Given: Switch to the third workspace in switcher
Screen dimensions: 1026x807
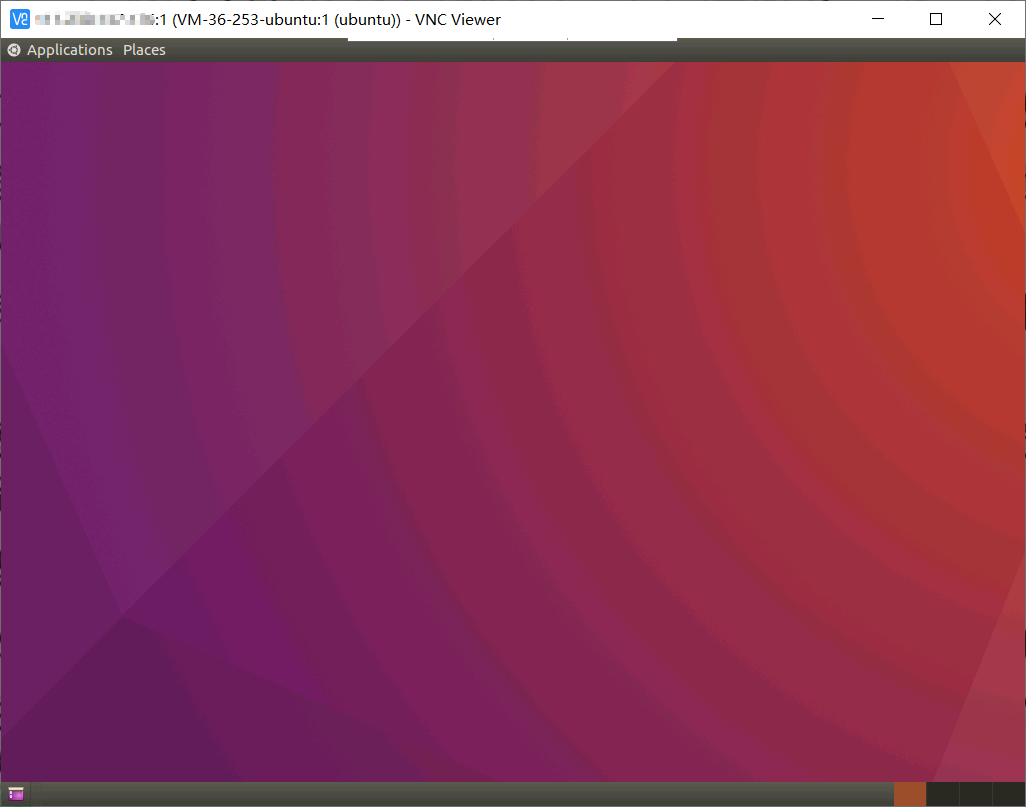Looking at the screenshot, I should (974, 794).
